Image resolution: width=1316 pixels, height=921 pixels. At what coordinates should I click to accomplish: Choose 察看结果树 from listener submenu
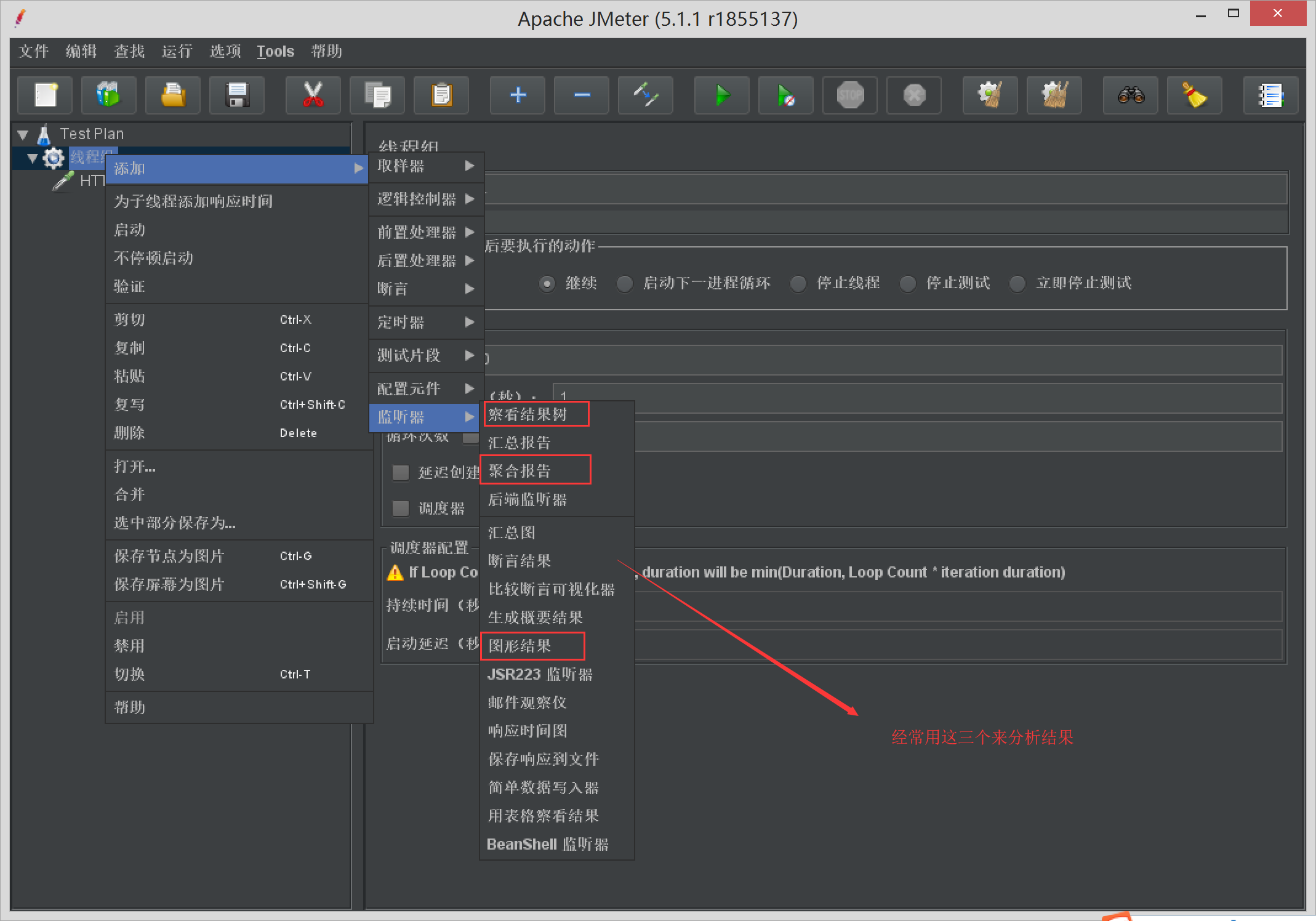(528, 414)
